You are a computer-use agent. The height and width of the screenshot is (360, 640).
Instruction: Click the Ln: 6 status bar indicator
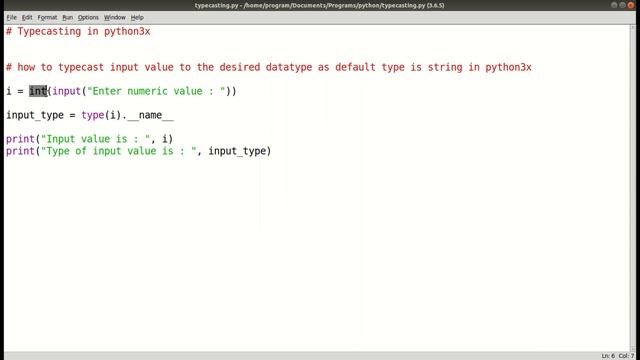coord(608,356)
